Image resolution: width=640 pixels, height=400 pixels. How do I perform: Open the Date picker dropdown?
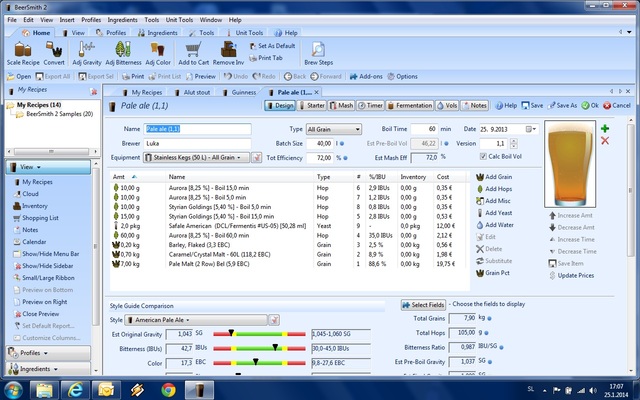click(531, 129)
